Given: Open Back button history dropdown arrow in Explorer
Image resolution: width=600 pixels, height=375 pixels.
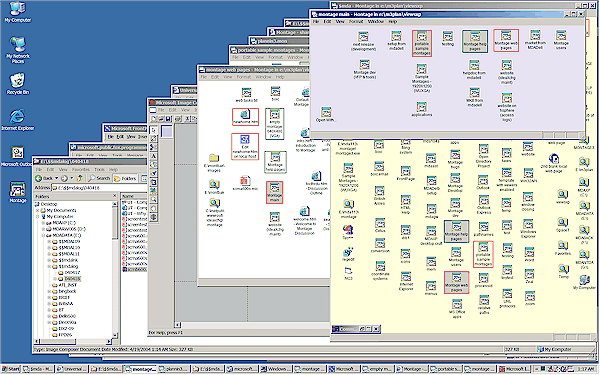Looking at the screenshot, I should (57, 178).
